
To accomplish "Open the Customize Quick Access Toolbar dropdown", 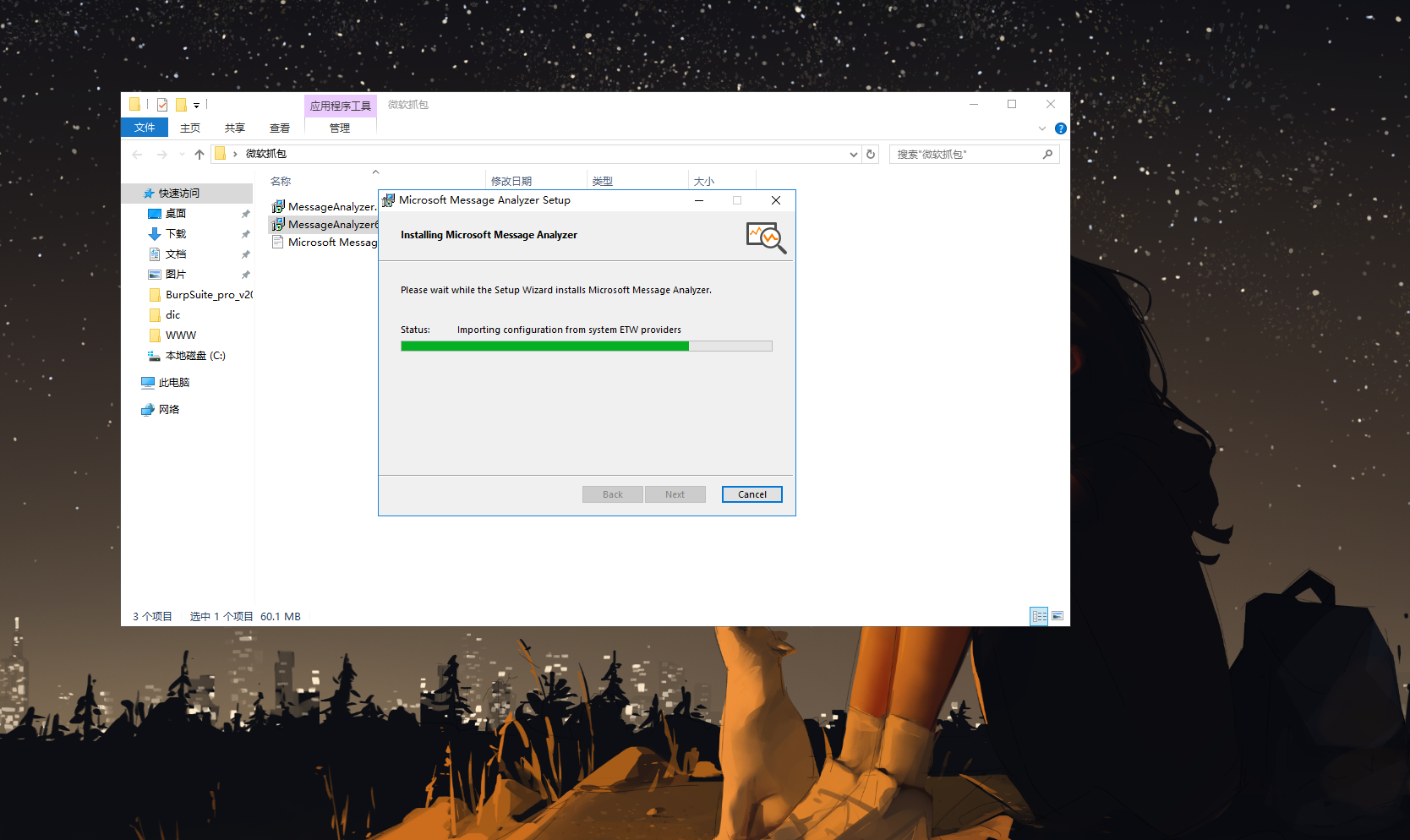I will tap(196, 106).
